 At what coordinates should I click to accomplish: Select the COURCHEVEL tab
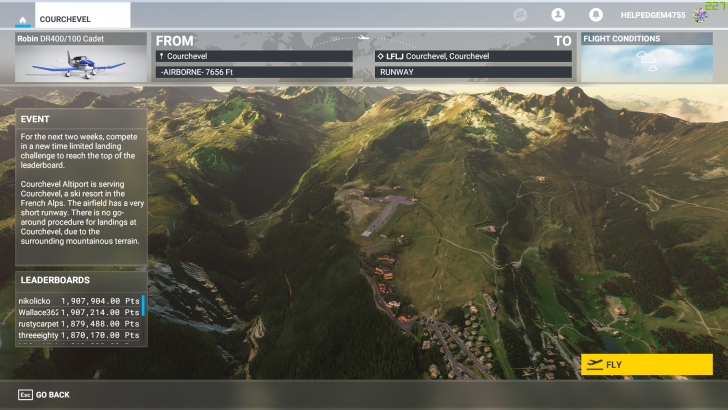click(x=83, y=15)
